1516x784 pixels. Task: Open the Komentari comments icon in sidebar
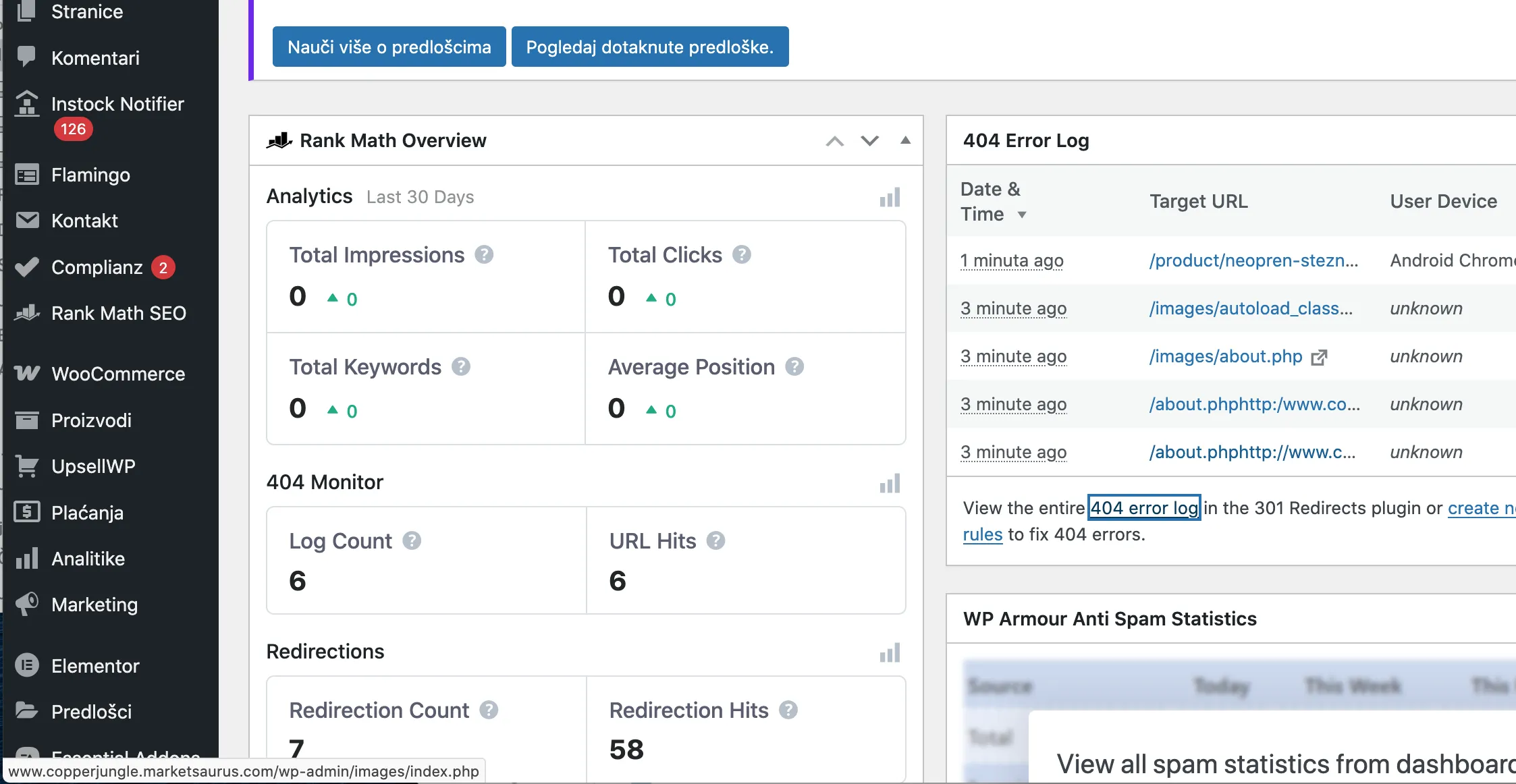(x=27, y=57)
